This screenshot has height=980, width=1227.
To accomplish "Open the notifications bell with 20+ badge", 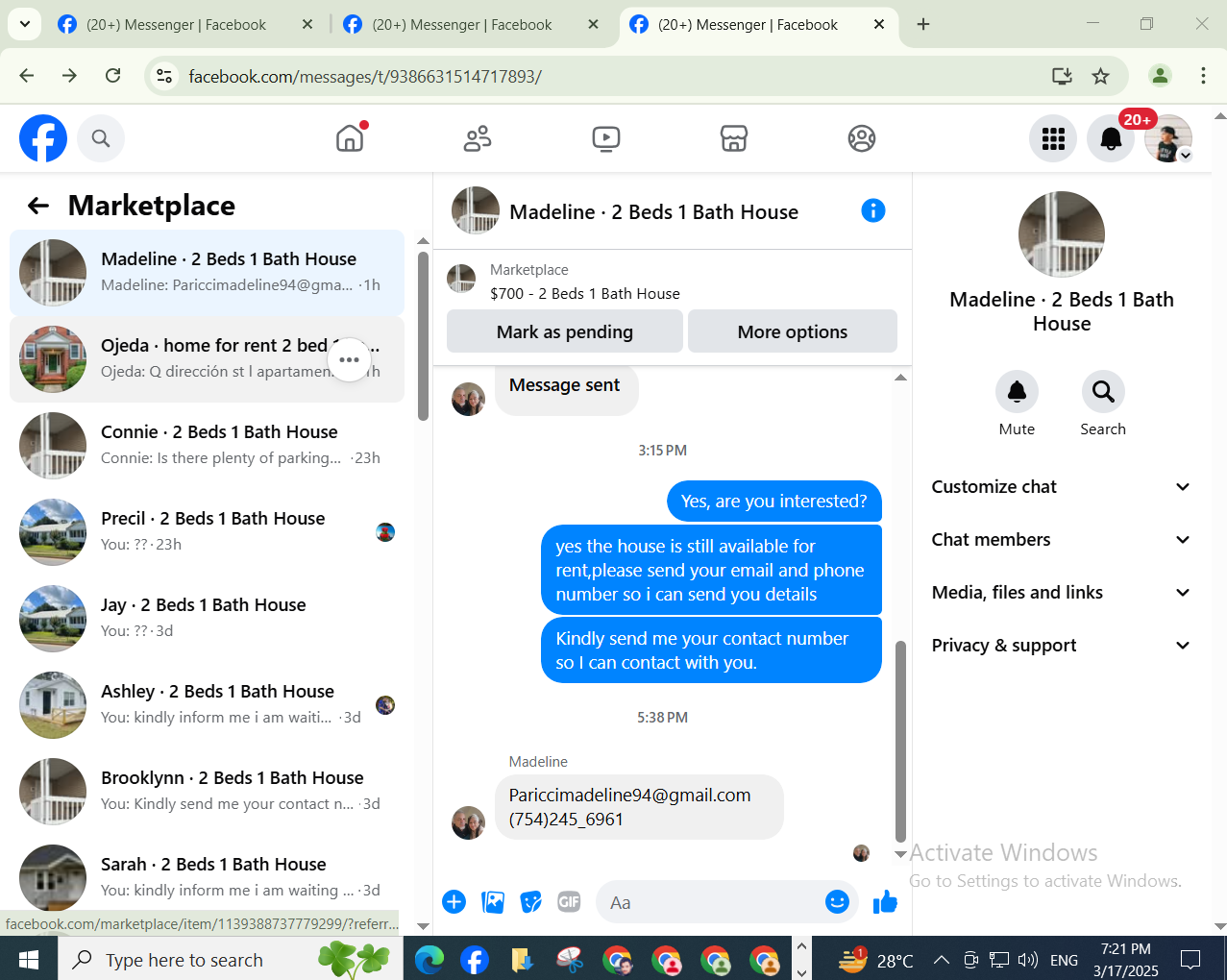I will pyautogui.click(x=1111, y=138).
